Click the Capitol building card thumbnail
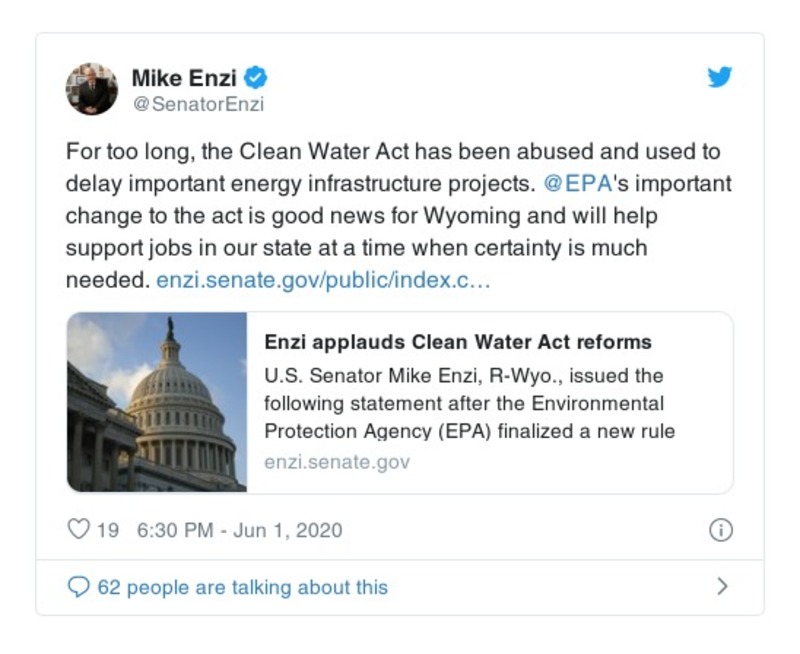The width and height of the screenshot is (800, 654). [x=157, y=402]
